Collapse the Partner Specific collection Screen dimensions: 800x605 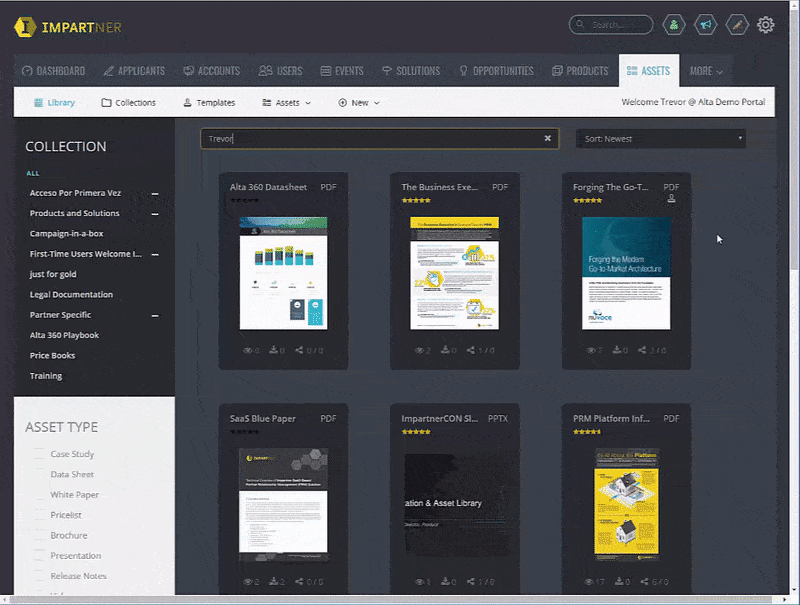155,315
